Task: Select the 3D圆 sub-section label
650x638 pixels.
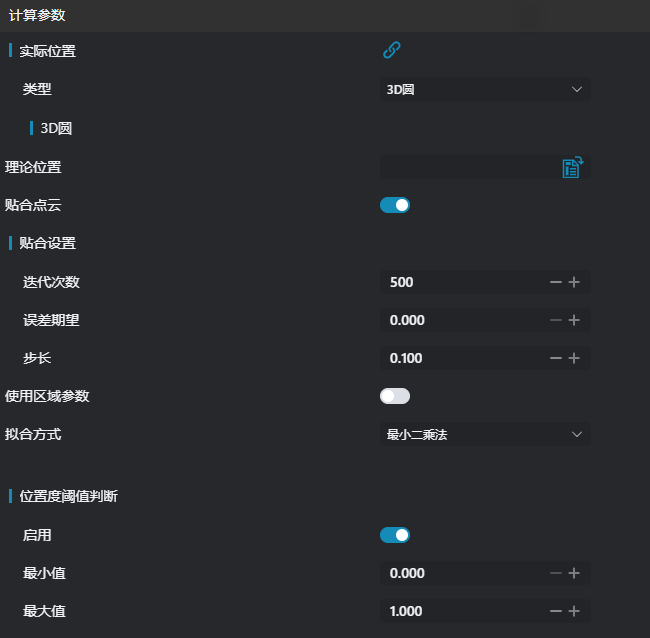Action: coord(56,128)
